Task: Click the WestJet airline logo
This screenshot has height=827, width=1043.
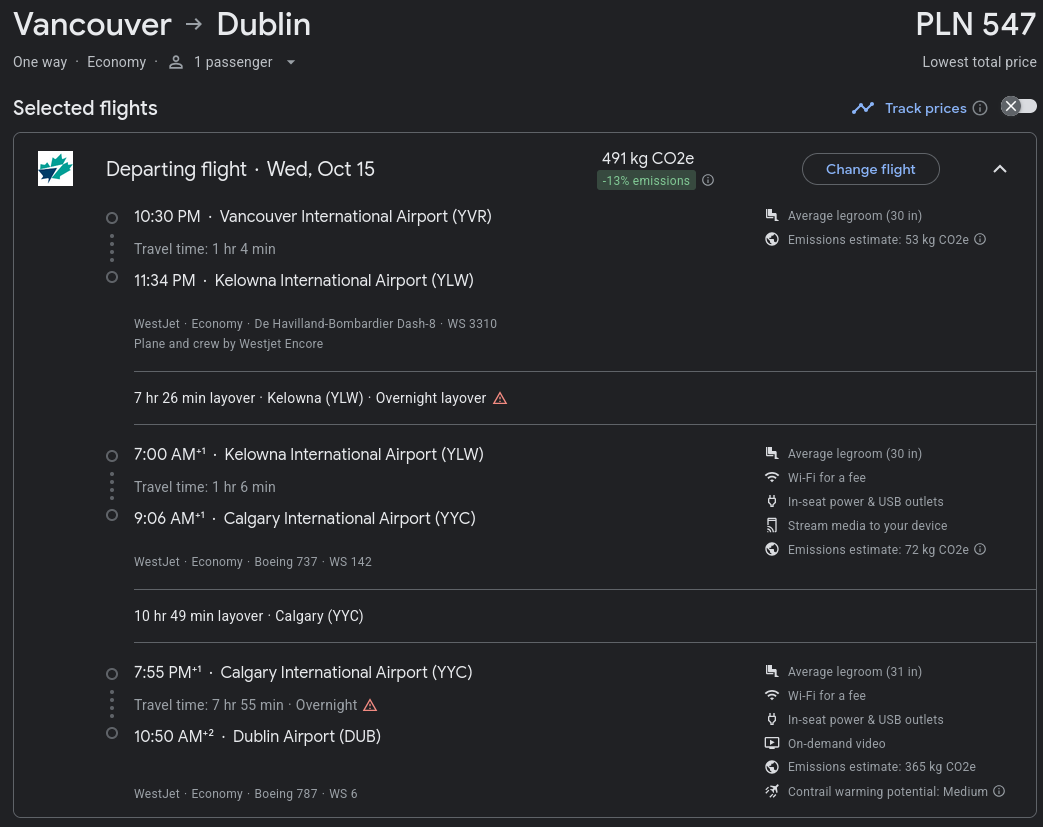Action: click(x=55, y=168)
